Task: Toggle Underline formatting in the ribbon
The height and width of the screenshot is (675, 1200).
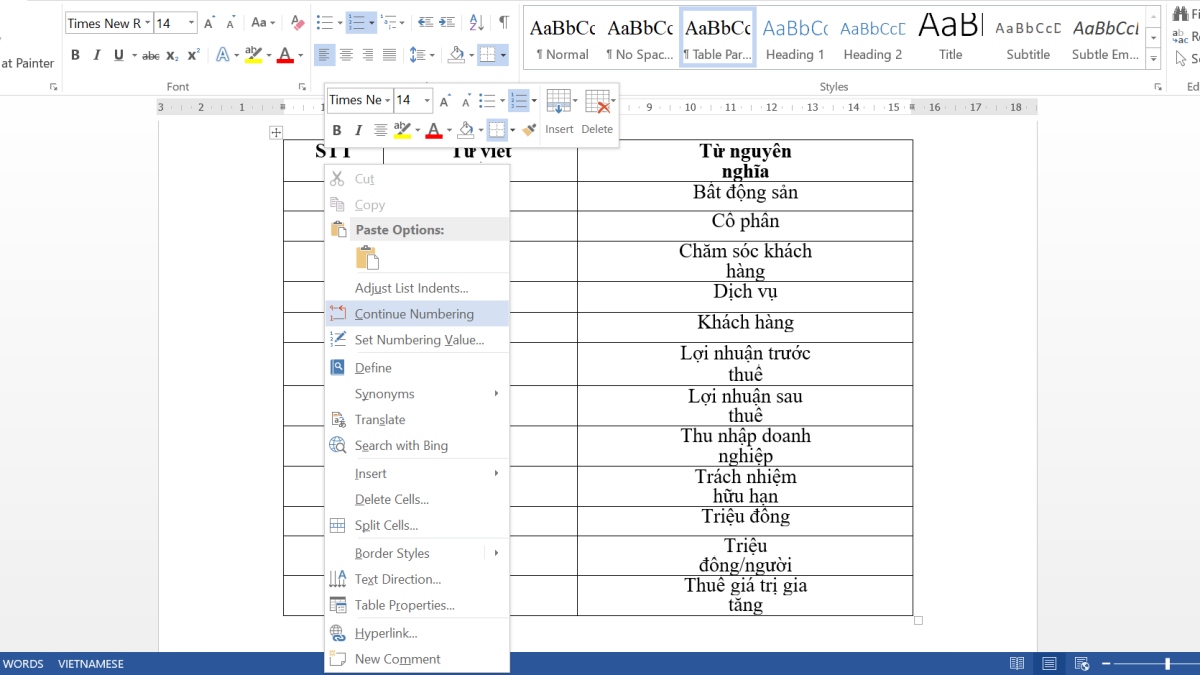Action: coord(119,55)
